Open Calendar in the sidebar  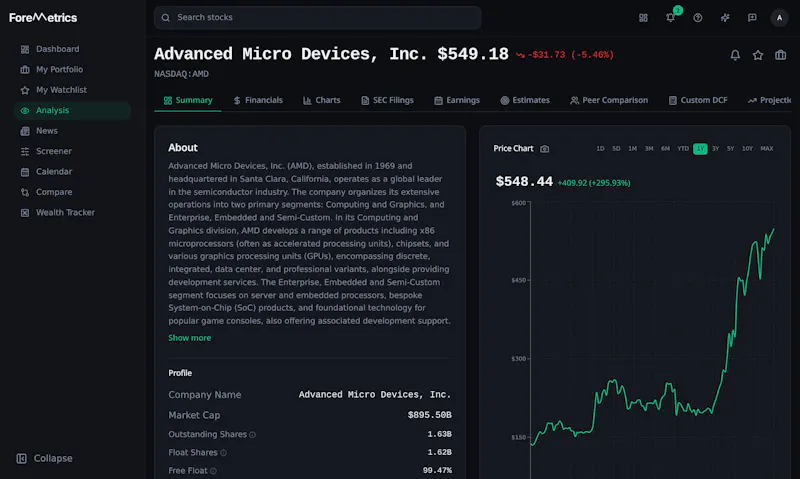click(x=72, y=171)
